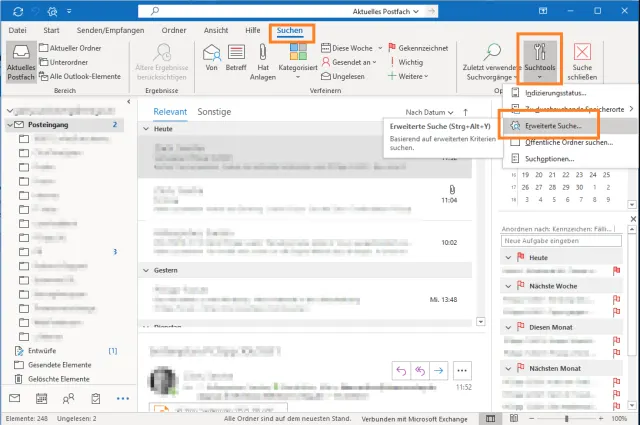Collapse the Gestern message group

146,270
